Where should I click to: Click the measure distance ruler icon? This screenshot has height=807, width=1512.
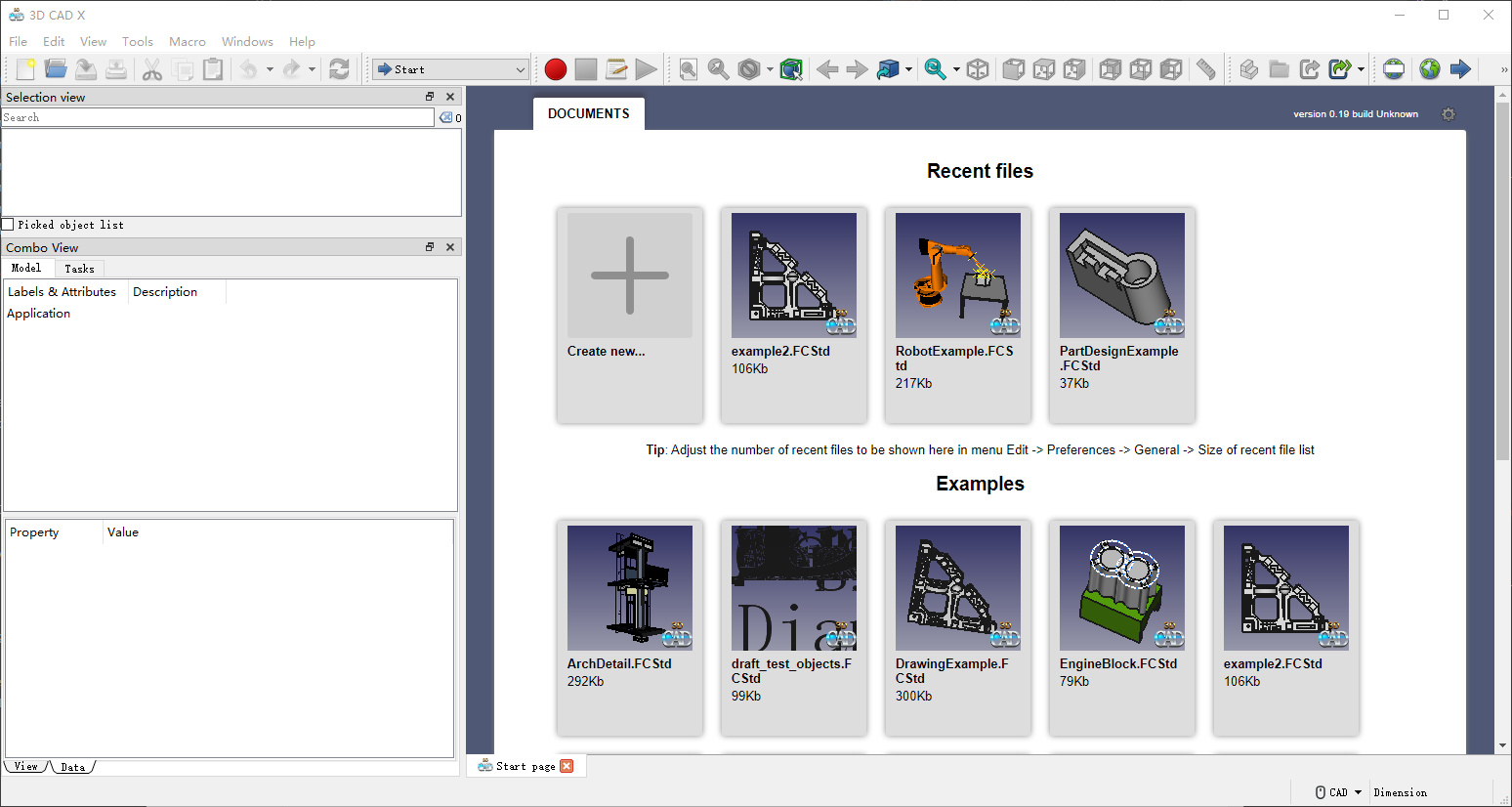coord(1206,69)
